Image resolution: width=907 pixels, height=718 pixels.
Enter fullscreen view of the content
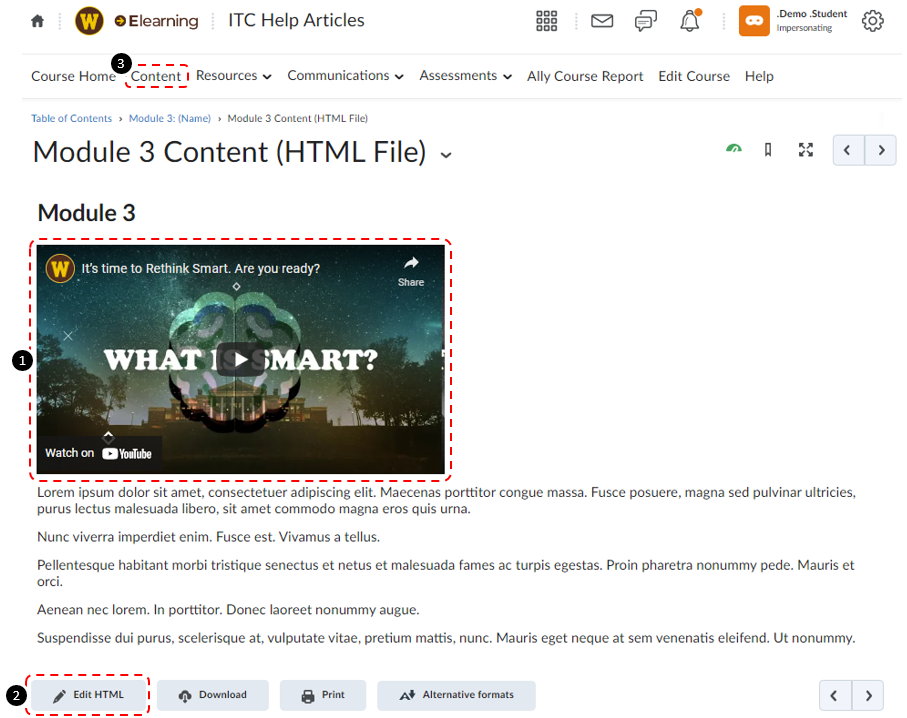click(806, 149)
